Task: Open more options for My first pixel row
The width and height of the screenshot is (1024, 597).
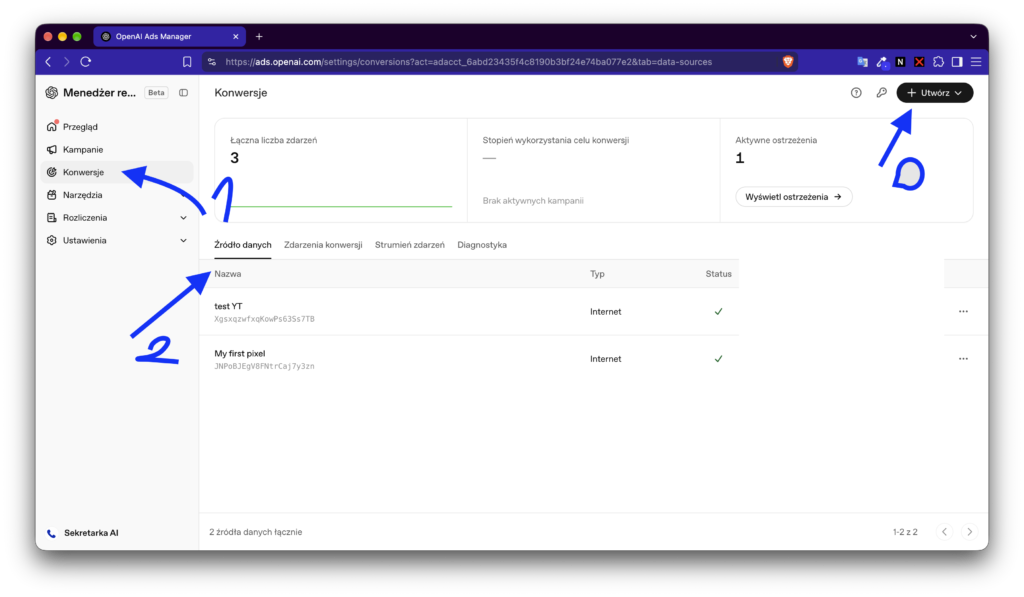Action: pyautogui.click(x=963, y=359)
